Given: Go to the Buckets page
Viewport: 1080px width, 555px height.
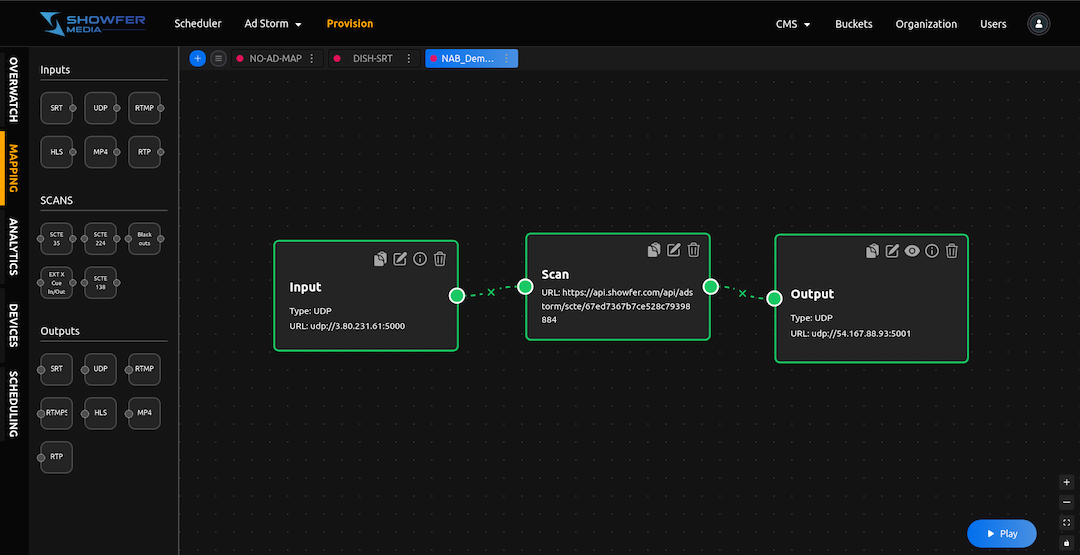Looking at the screenshot, I should tap(853, 24).
